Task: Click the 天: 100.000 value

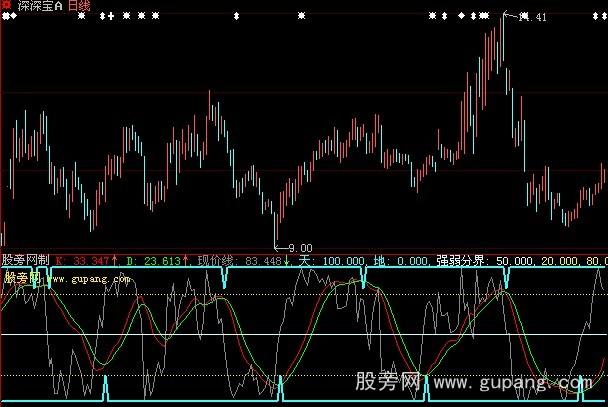Action: (x=332, y=260)
